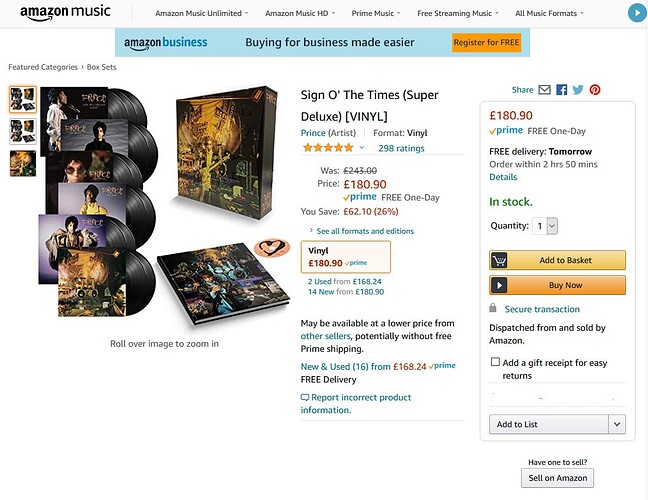Share product on Pinterest icon
648x500 pixels.
[x=595, y=90]
